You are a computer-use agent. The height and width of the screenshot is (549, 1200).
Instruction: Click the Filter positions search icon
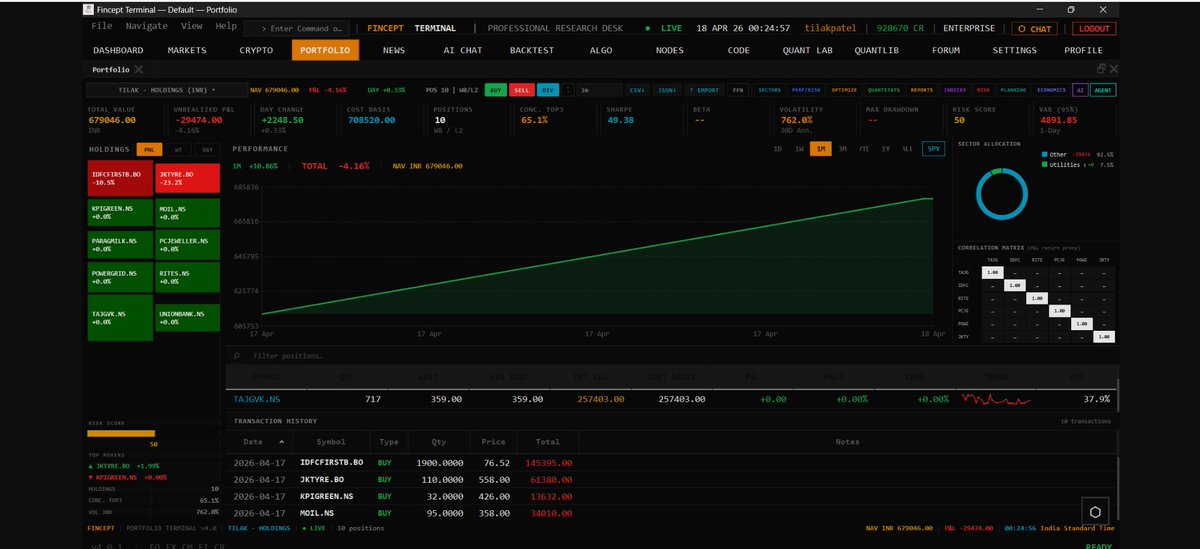(236, 355)
